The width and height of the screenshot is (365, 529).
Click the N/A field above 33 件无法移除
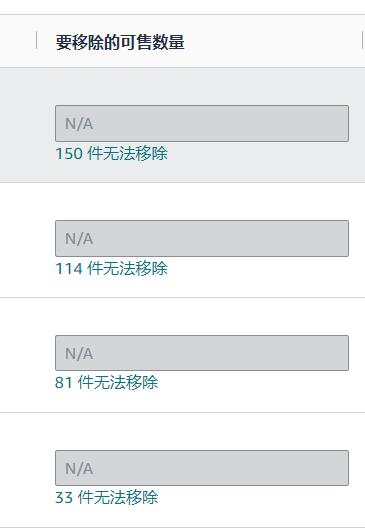pyautogui.click(x=202, y=468)
